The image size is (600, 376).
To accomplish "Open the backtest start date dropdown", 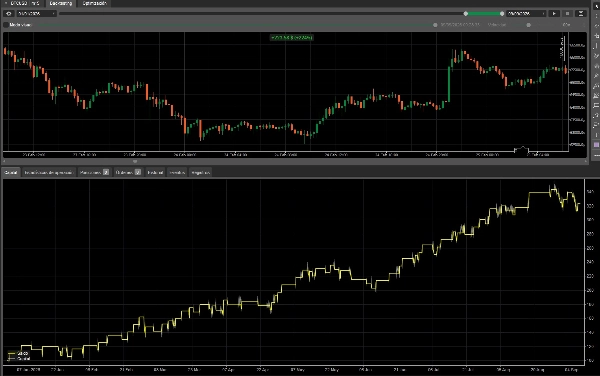I will coord(37,13).
